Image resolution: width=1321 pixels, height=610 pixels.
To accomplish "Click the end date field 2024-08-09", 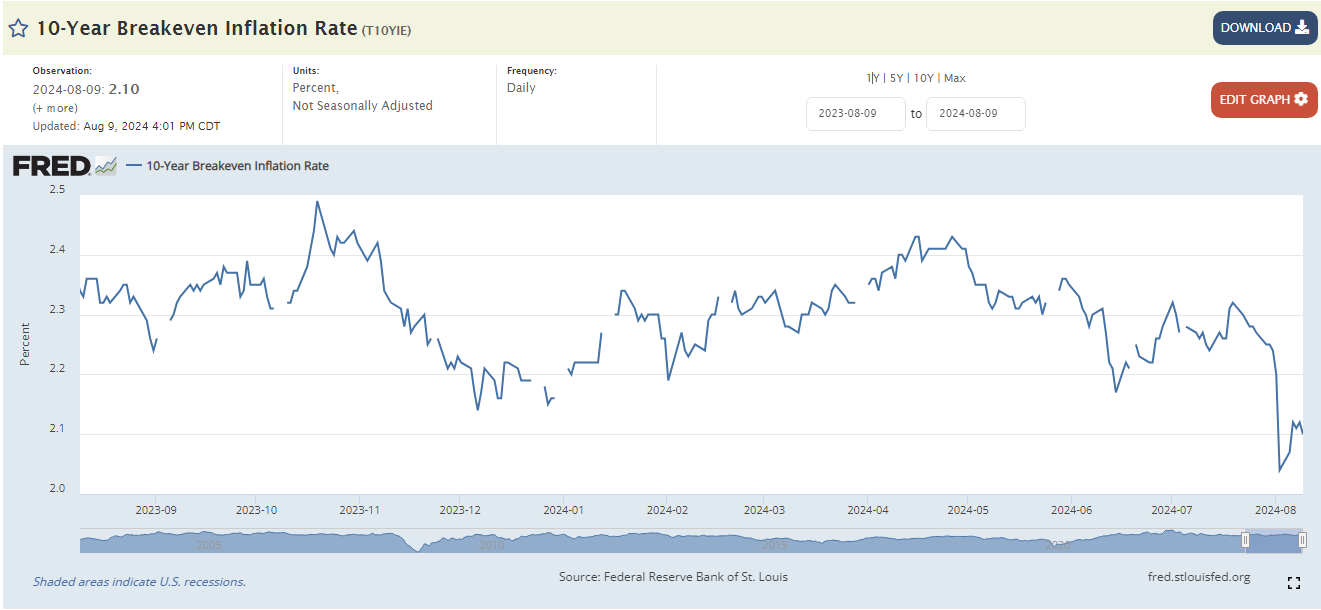I will click(975, 114).
